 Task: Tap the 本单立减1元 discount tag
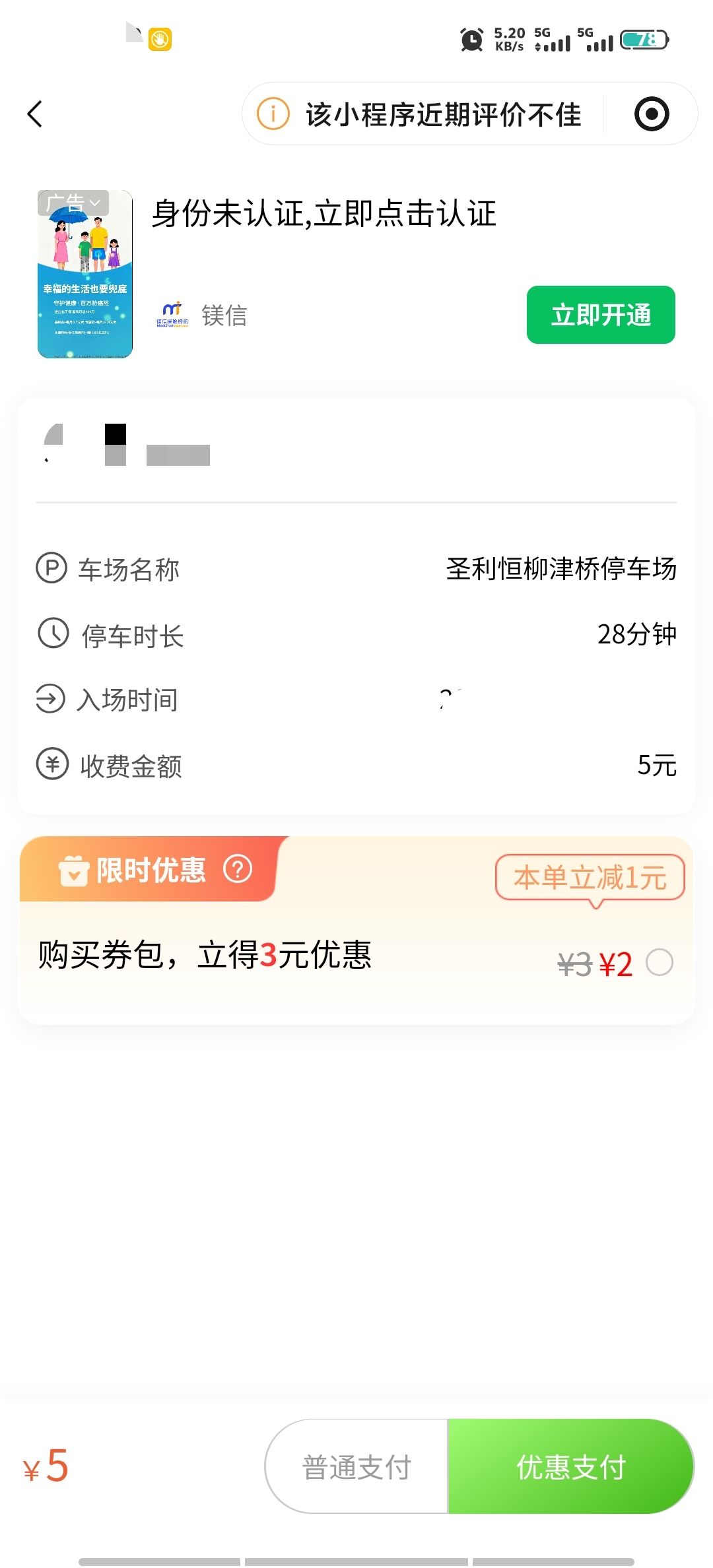pos(590,878)
